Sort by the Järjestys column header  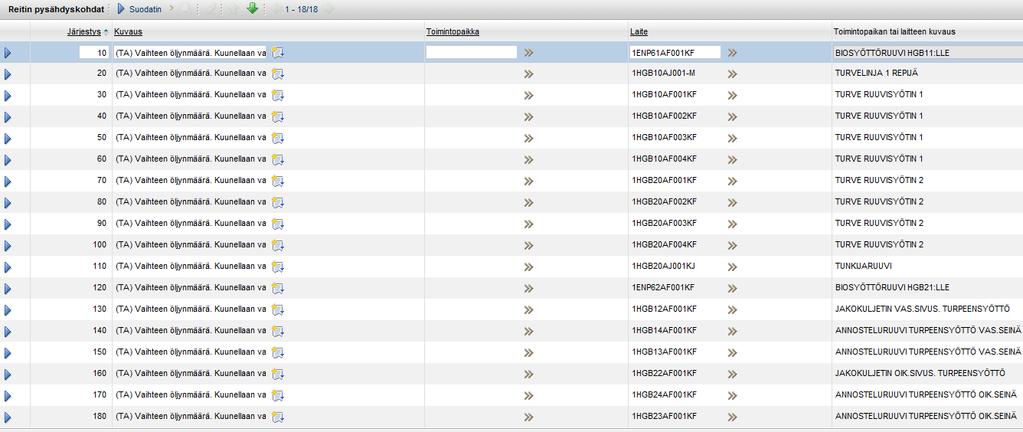click(x=84, y=32)
